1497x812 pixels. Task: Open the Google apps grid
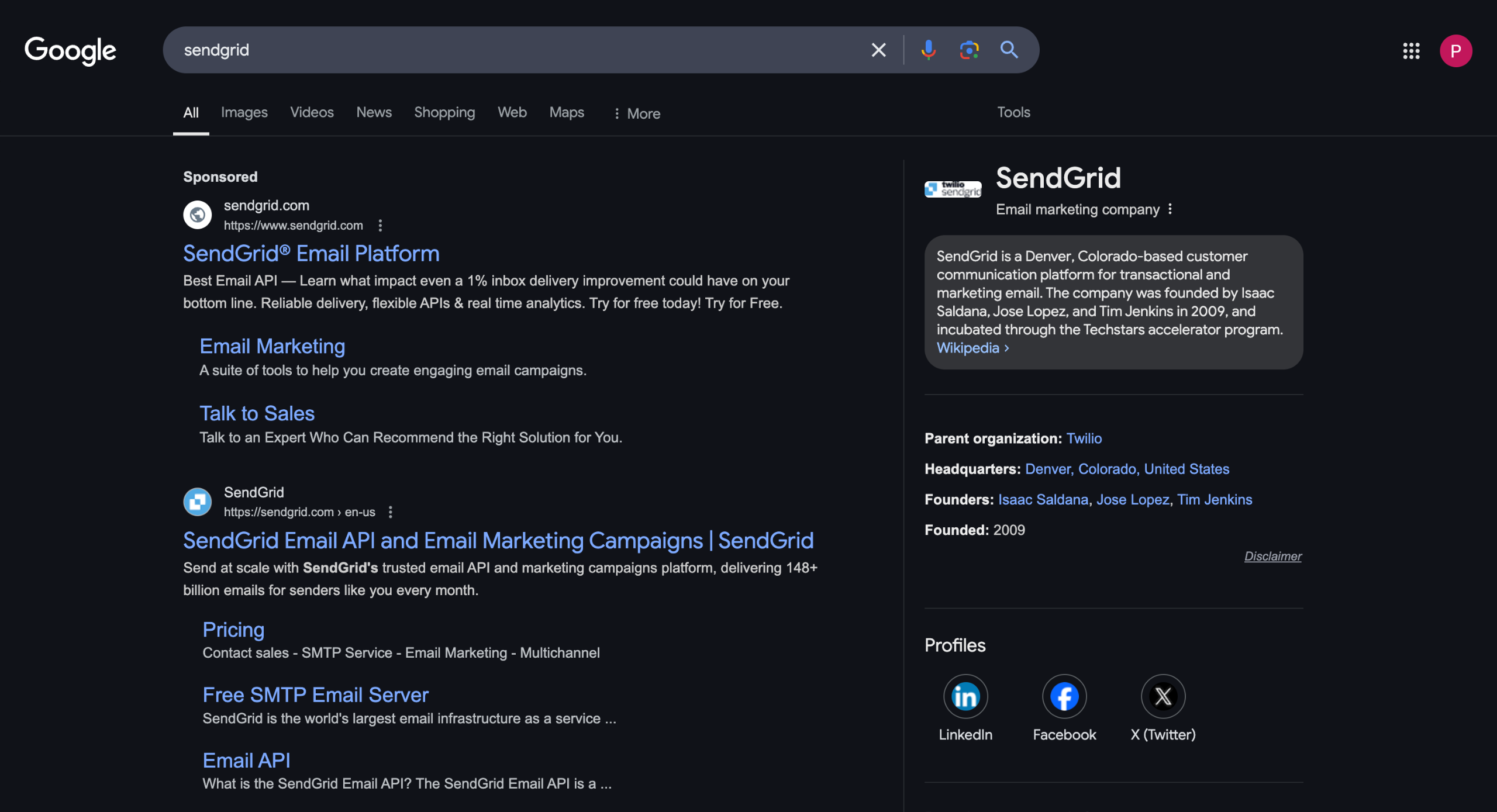[x=1411, y=51]
